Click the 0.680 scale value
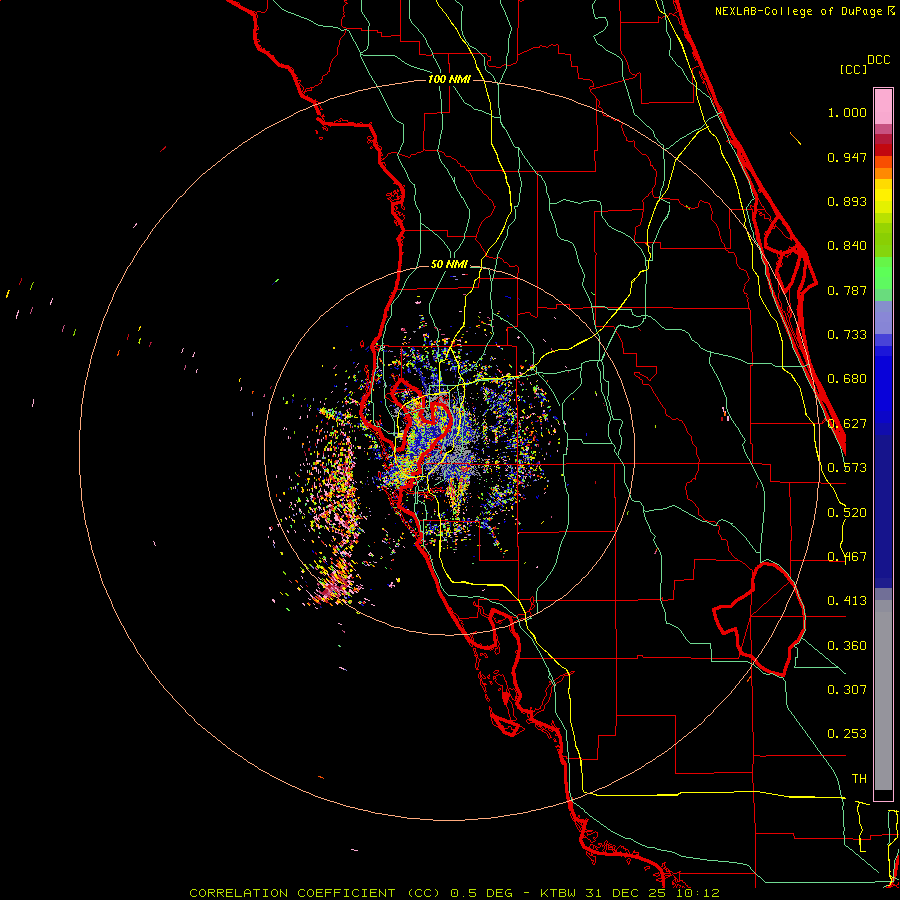Viewport: 900px width, 900px height. (847, 379)
